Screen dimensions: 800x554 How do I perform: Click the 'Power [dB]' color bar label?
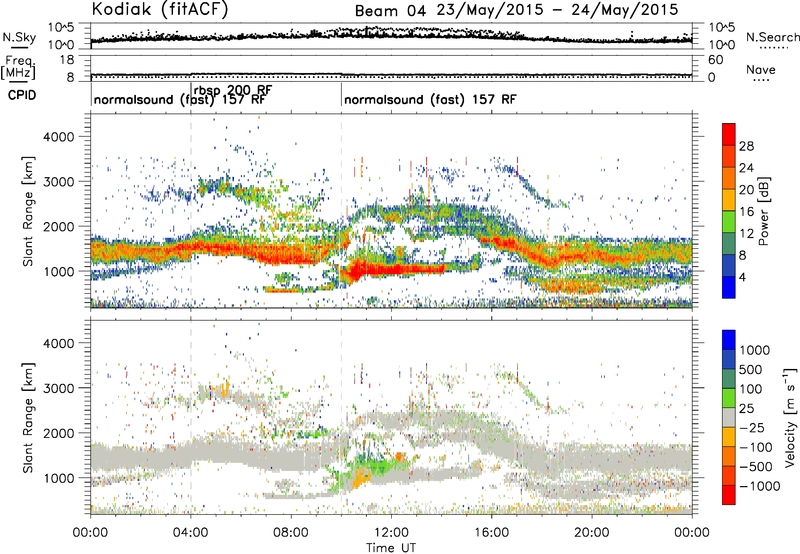[x=764, y=211]
